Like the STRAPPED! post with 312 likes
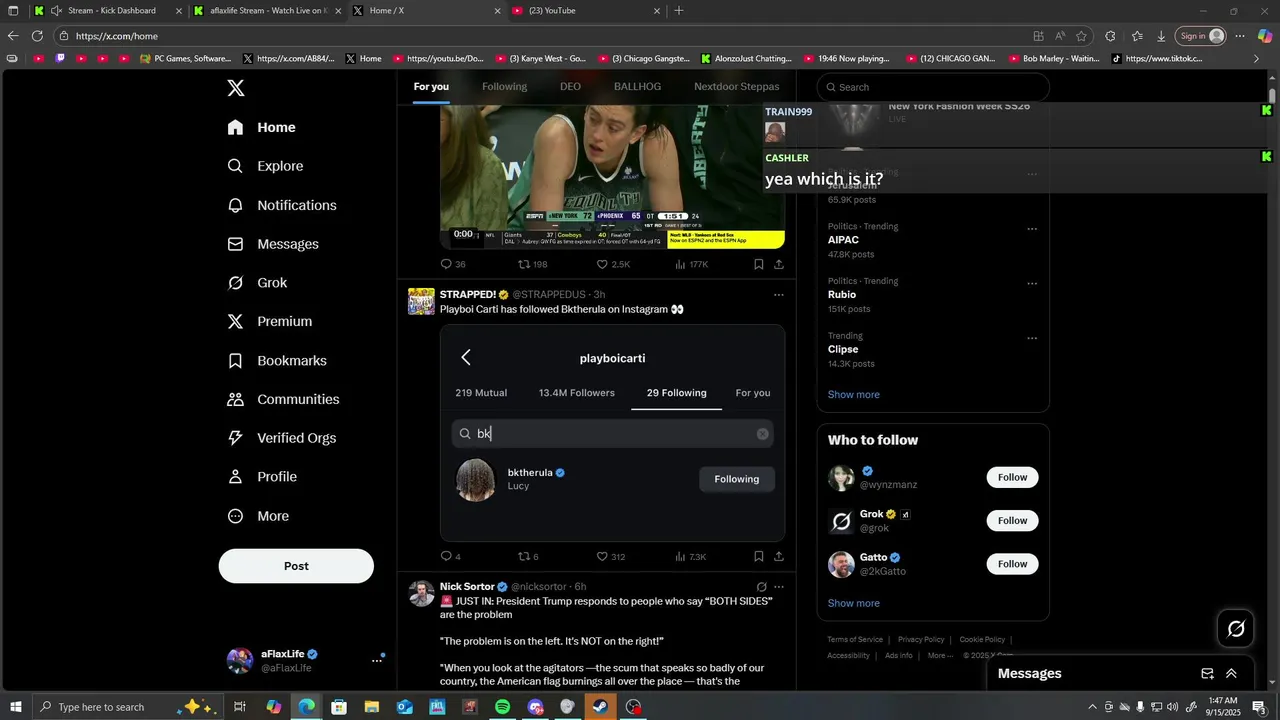 click(x=602, y=556)
